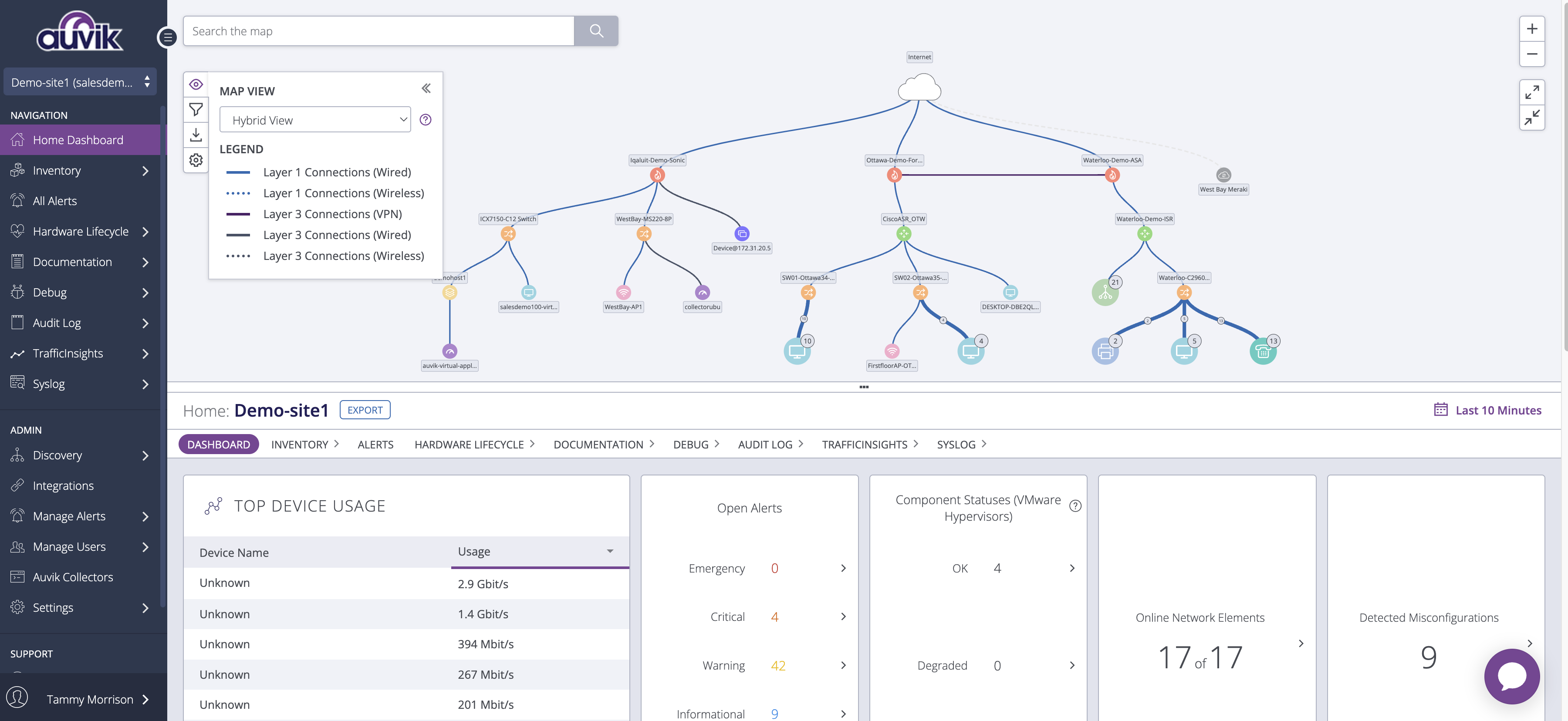This screenshot has width=1568, height=721.
Task: Toggle sidebar with hamburger menu button
Action: [x=167, y=38]
